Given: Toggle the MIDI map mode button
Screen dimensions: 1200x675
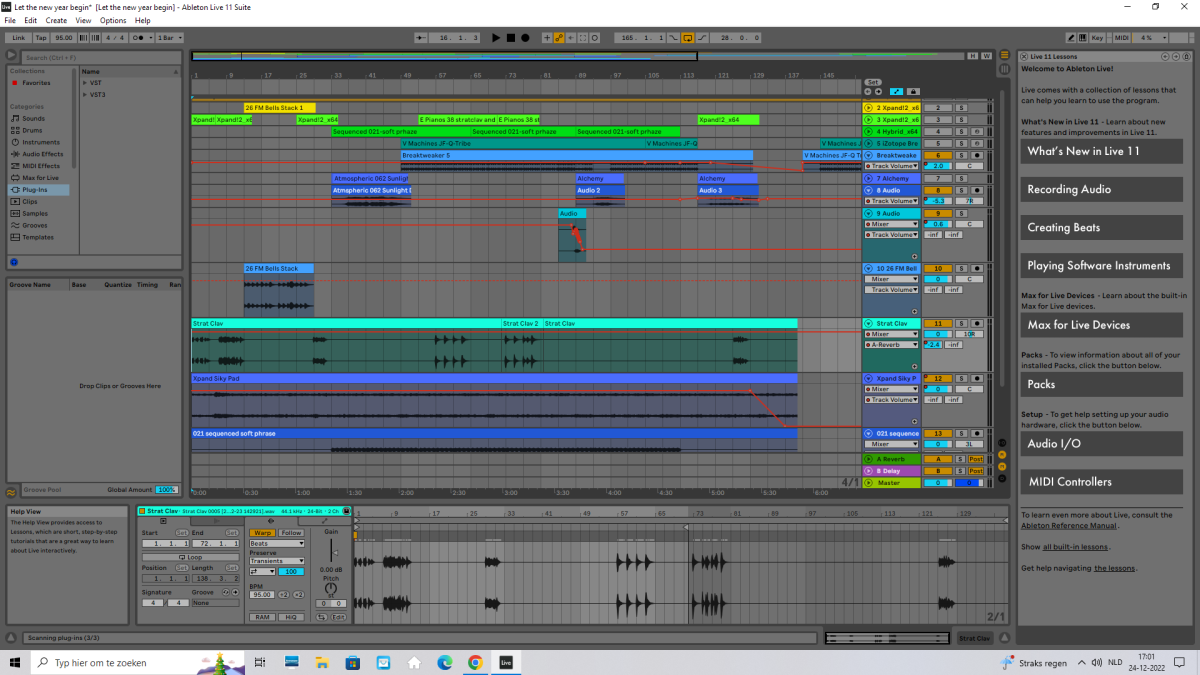Looking at the screenshot, I should 1122,37.
